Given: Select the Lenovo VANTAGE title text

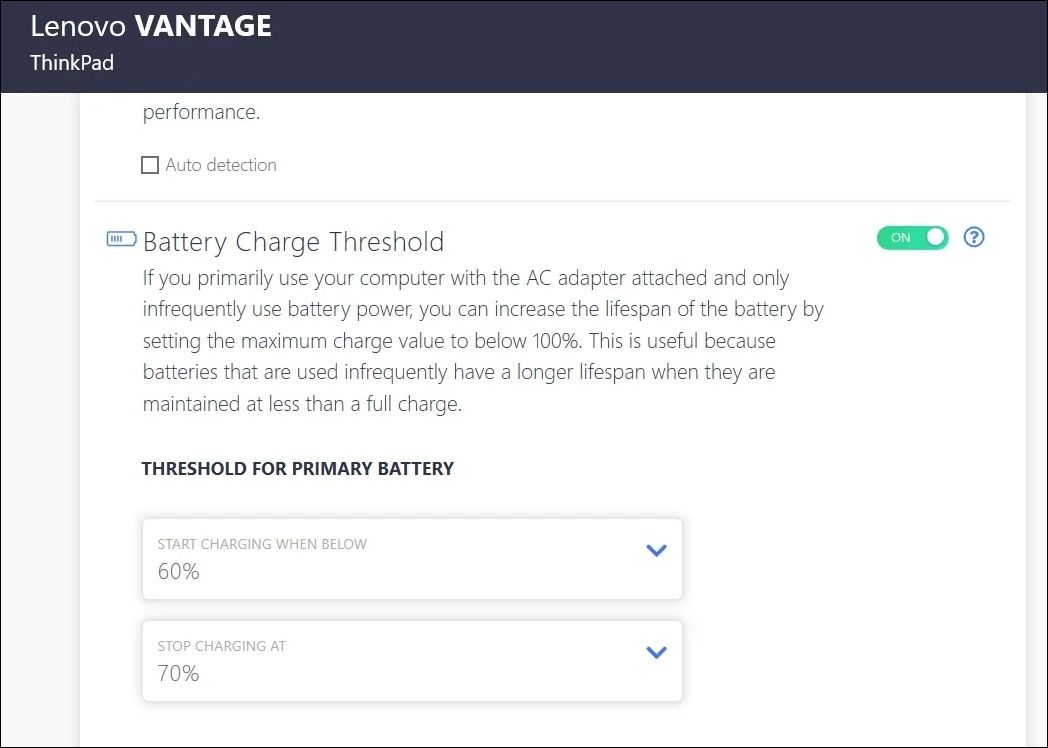Looking at the screenshot, I should (x=152, y=26).
